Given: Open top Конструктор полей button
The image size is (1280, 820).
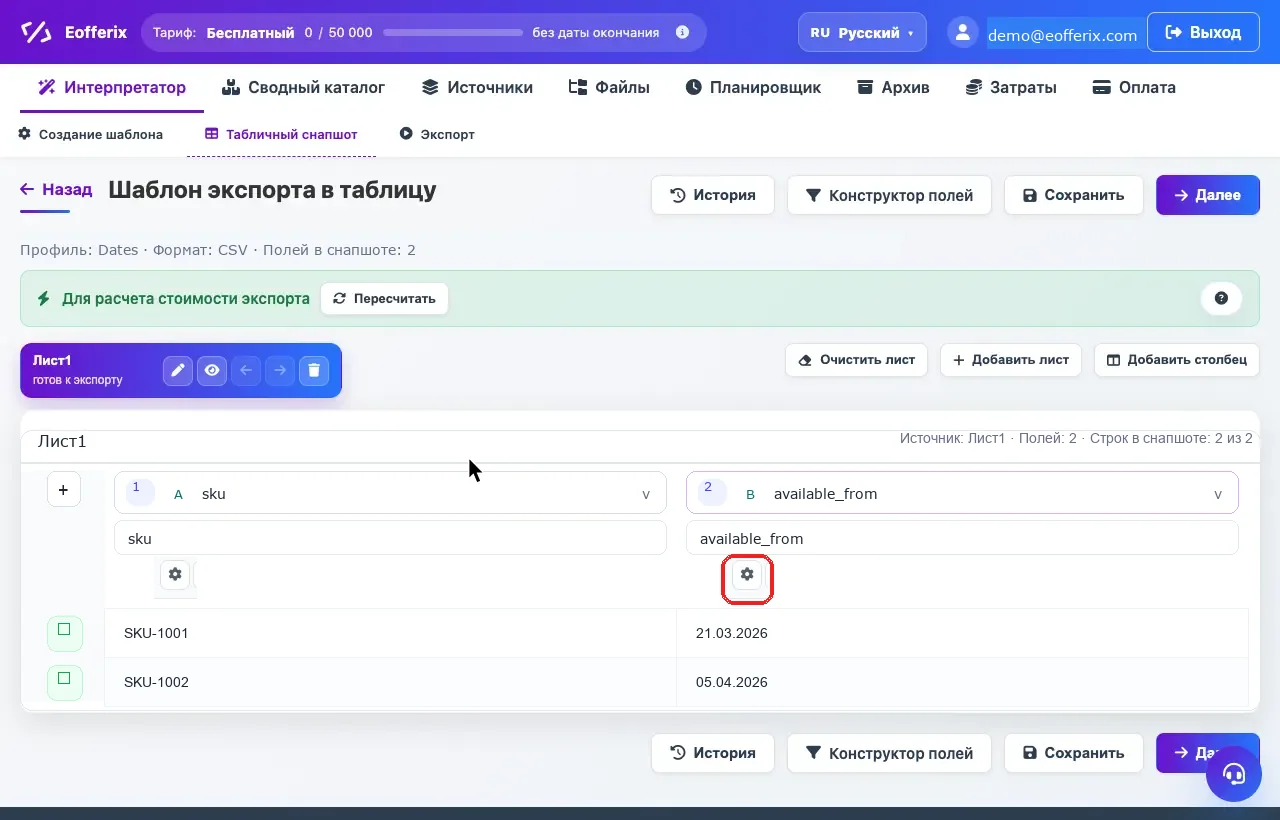Looking at the screenshot, I should (889, 195).
